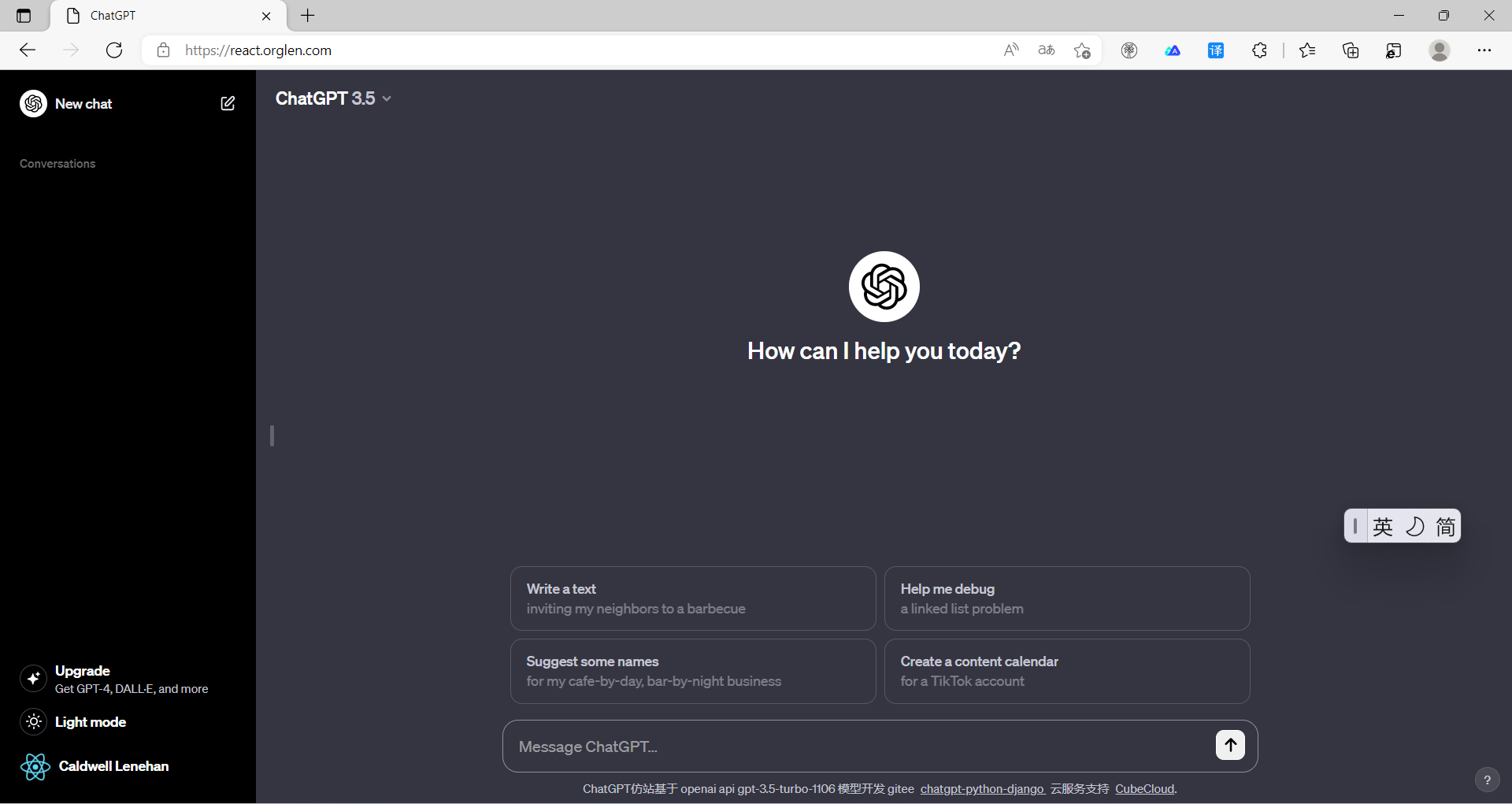
Task: Click the central ChatGPT logo
Action: point(884,287)
